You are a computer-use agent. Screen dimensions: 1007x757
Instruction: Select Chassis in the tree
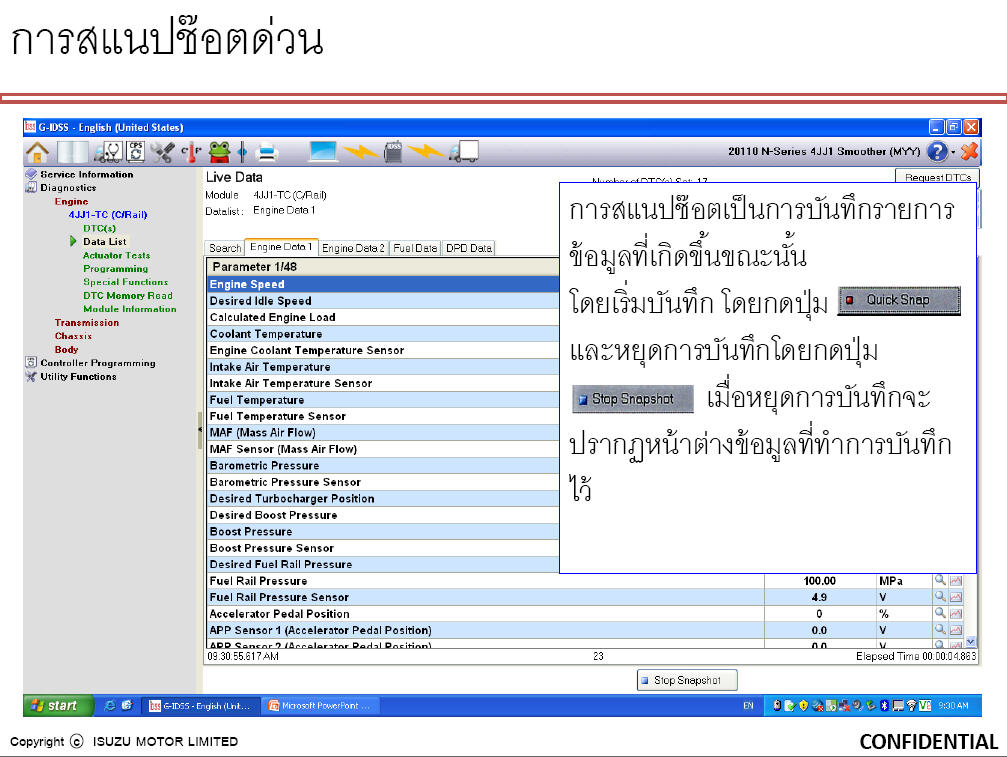(x=73, y=336)
